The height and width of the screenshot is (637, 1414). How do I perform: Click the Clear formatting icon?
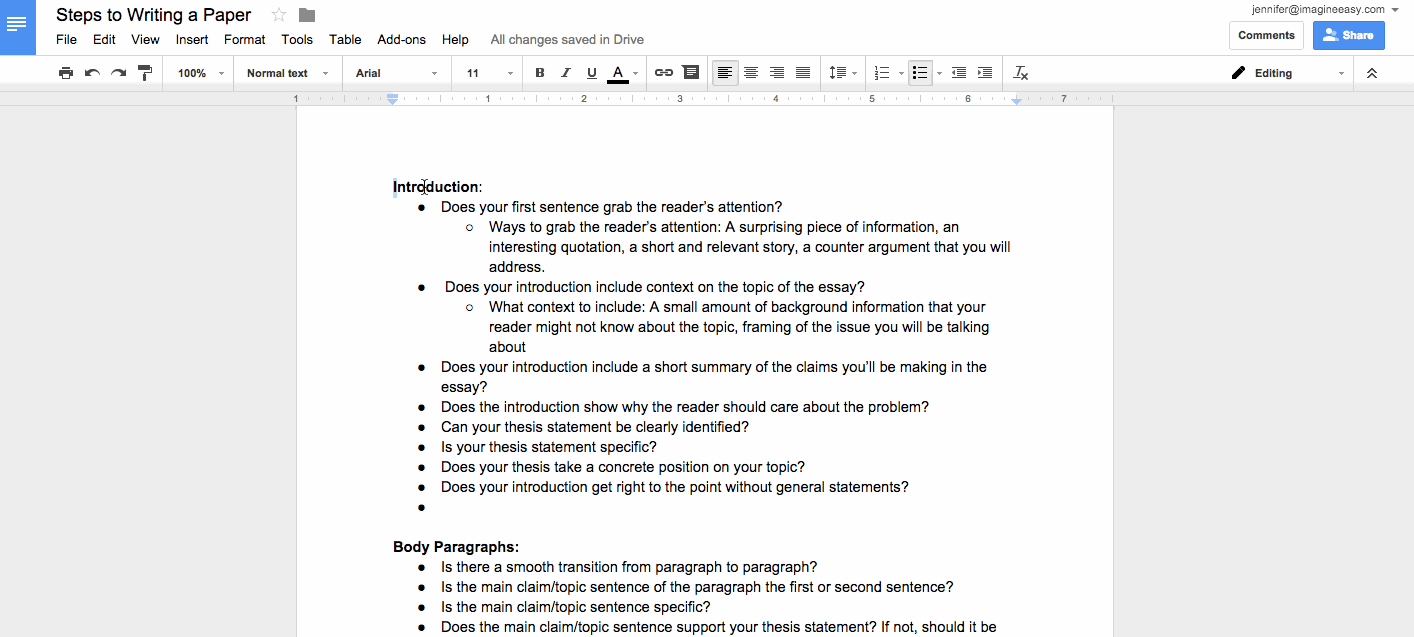pyautogui.click(x=1020, y=73)
